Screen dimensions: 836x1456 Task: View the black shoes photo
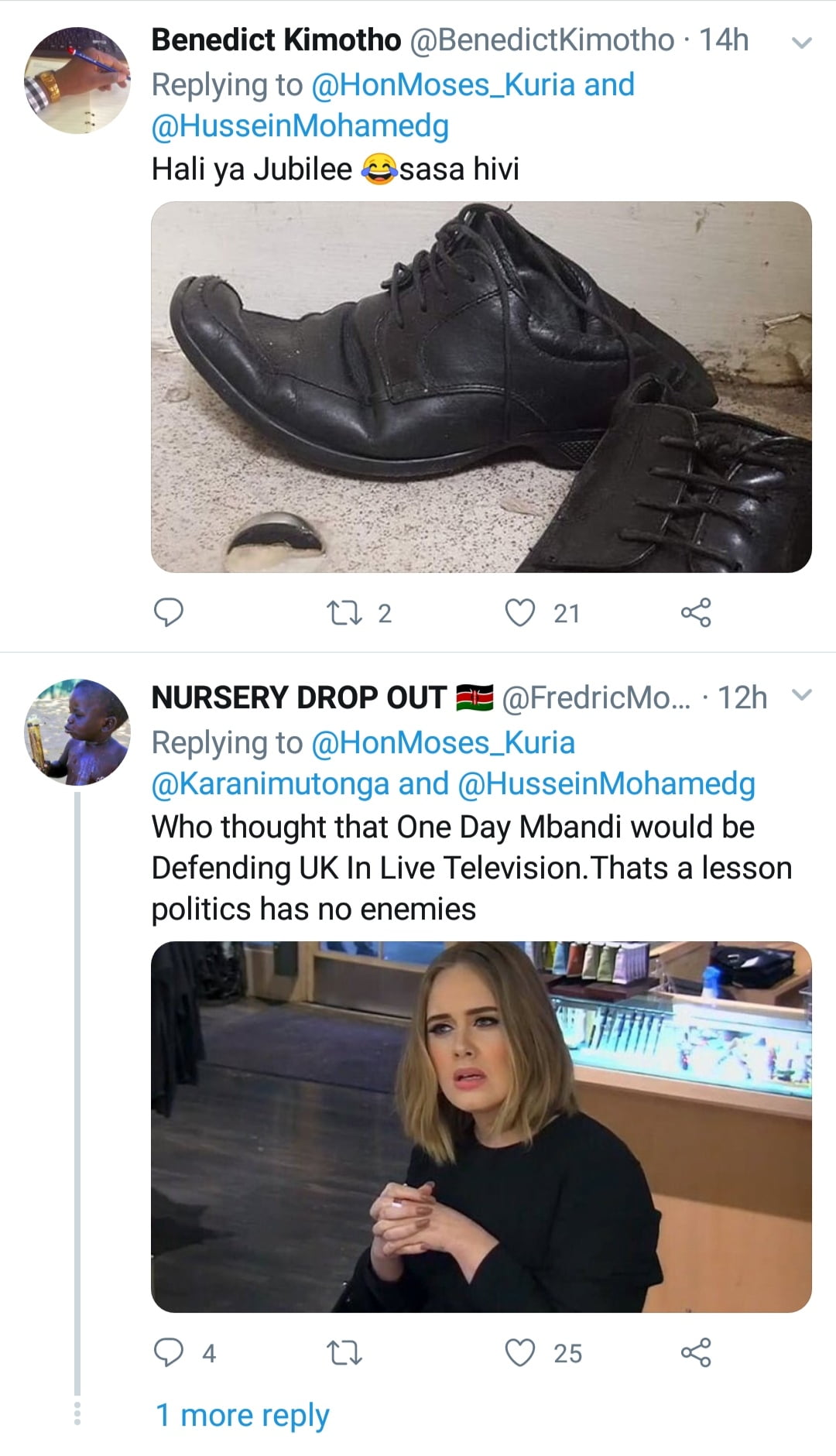pos(481,387)
